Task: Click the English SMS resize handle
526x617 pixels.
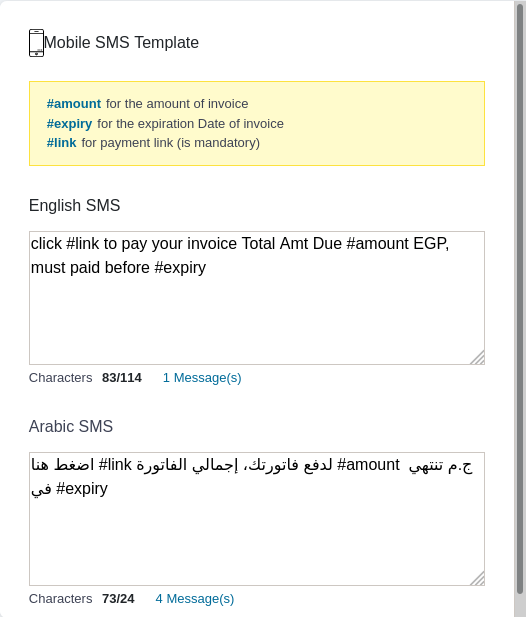Action: (x=478, y=358)
